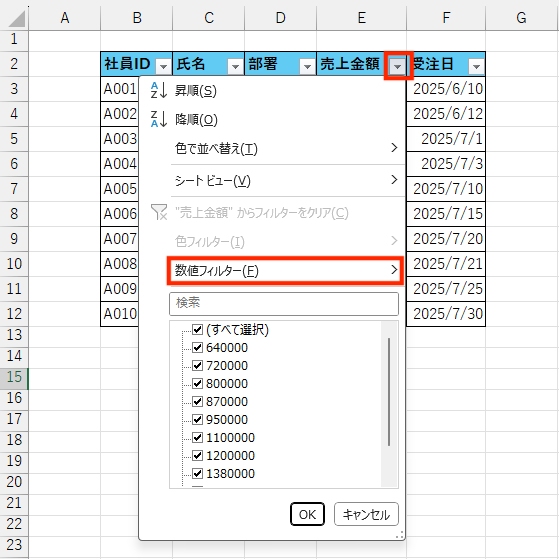This screenshot has width=559, height=559.
Task: Uncheck the 800000 checkbox
Action: [198, 383]
